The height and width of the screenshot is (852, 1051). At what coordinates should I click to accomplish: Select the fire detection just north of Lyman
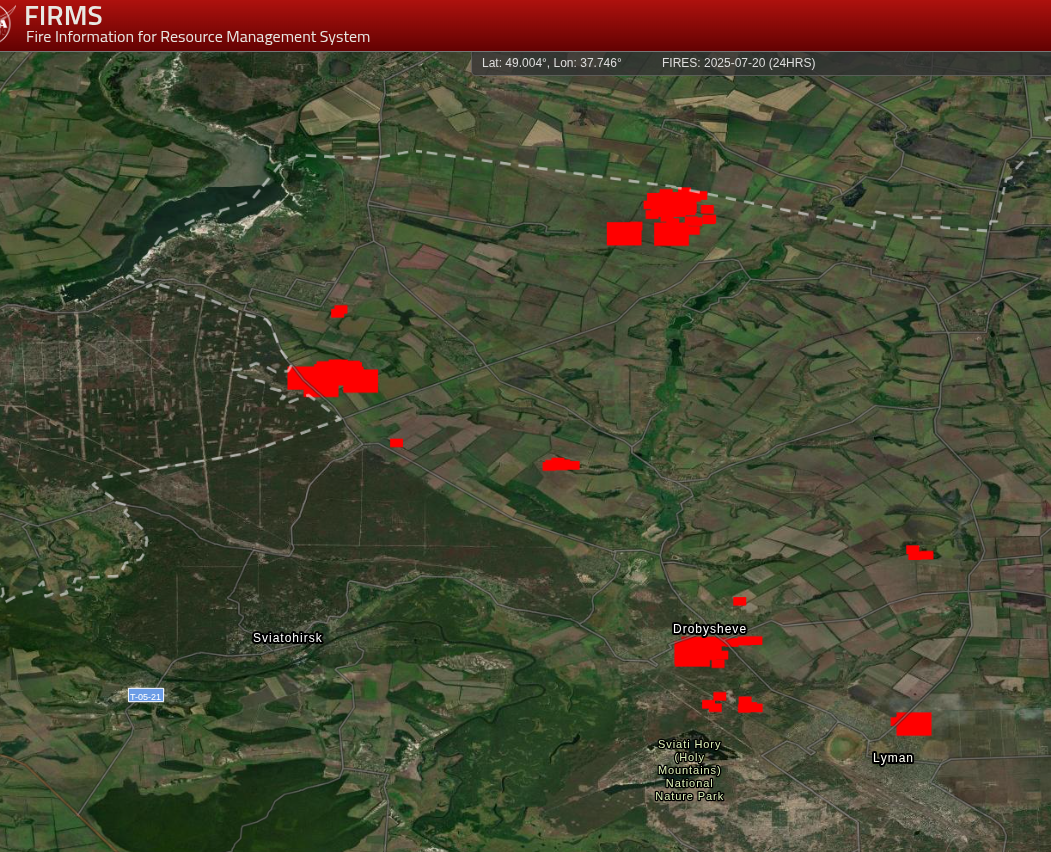(912, 724)
